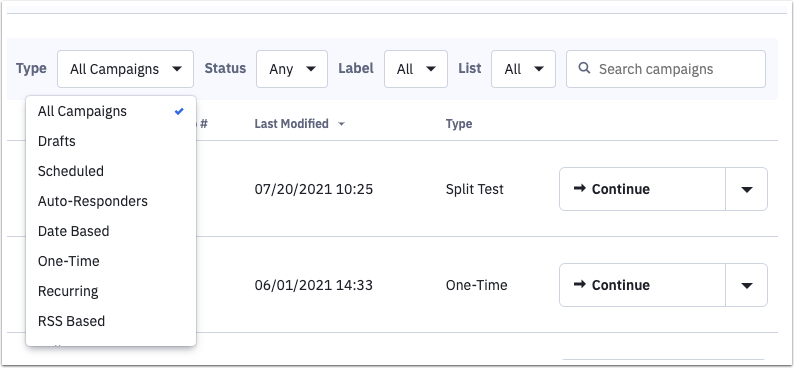The width and height of the screenshot is (794, 368).
Task: Expand the options arrow for 06/01/2021 row
Action: click(746, 285)
